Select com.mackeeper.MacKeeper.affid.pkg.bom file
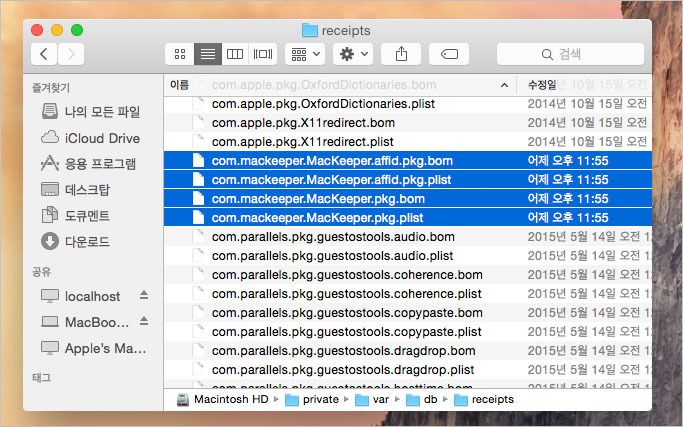 coord(408,161)
